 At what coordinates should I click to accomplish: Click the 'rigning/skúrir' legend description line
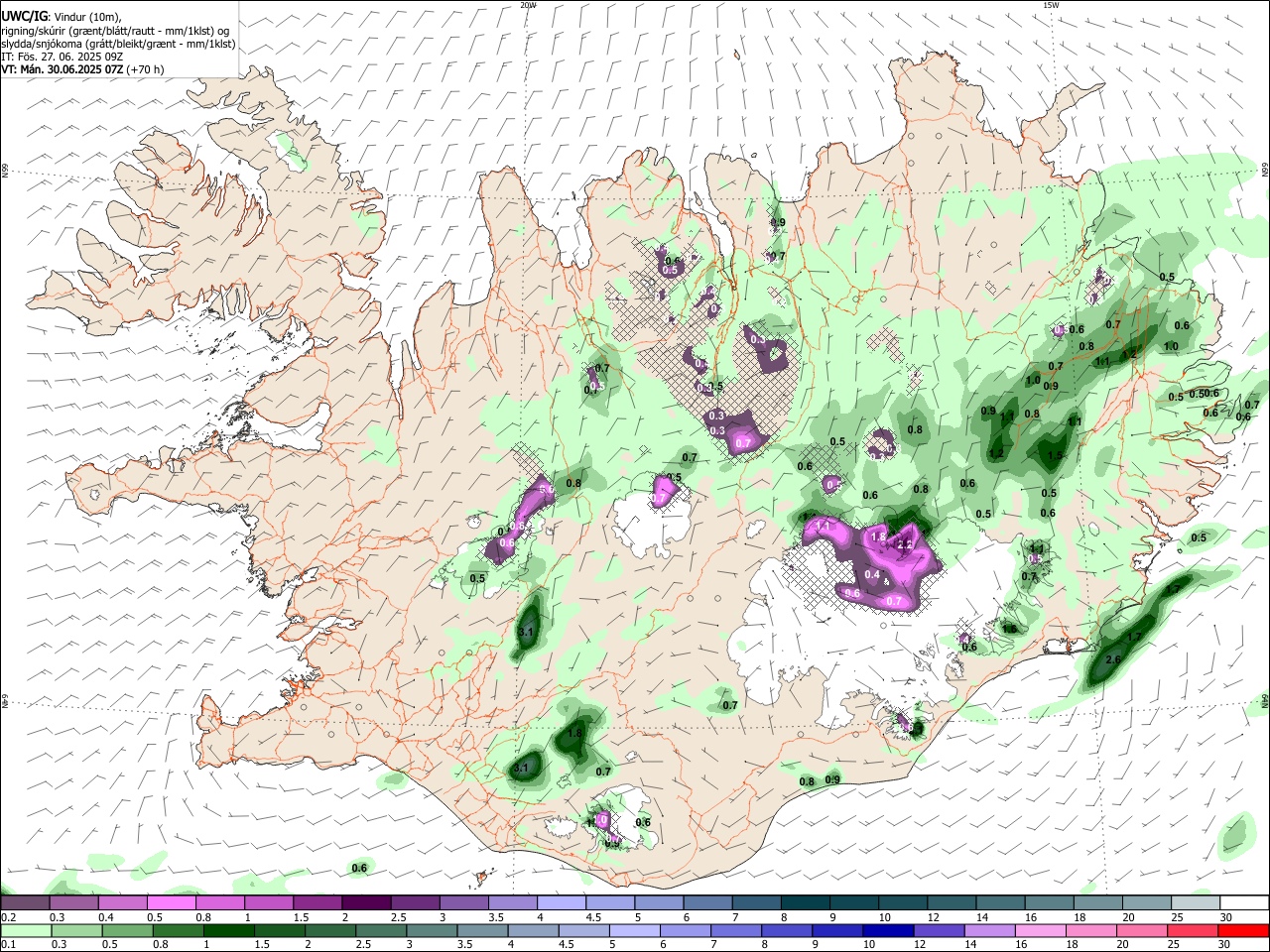(116, 30)
